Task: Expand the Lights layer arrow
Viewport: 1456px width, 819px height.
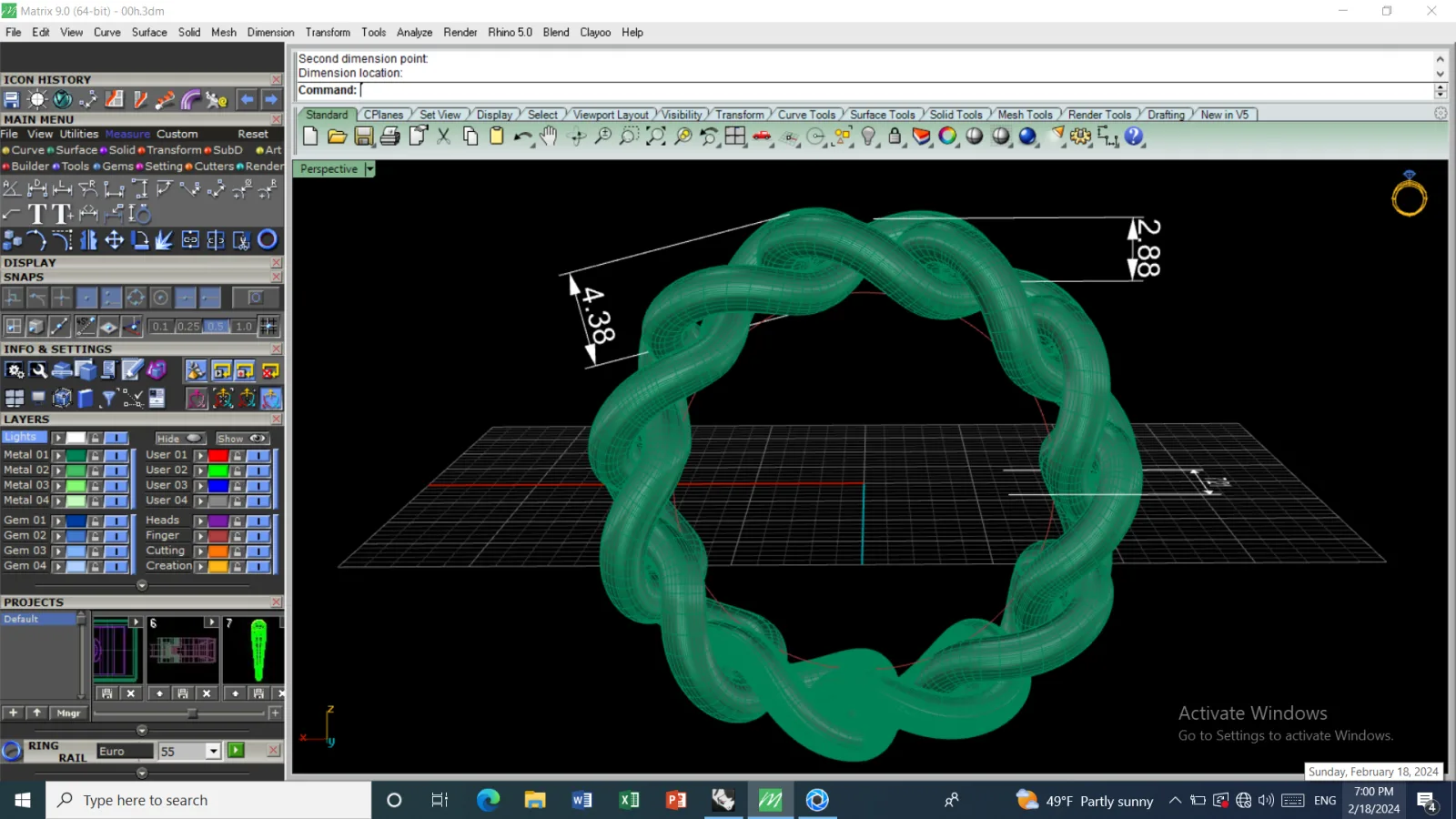Action: 58,438
